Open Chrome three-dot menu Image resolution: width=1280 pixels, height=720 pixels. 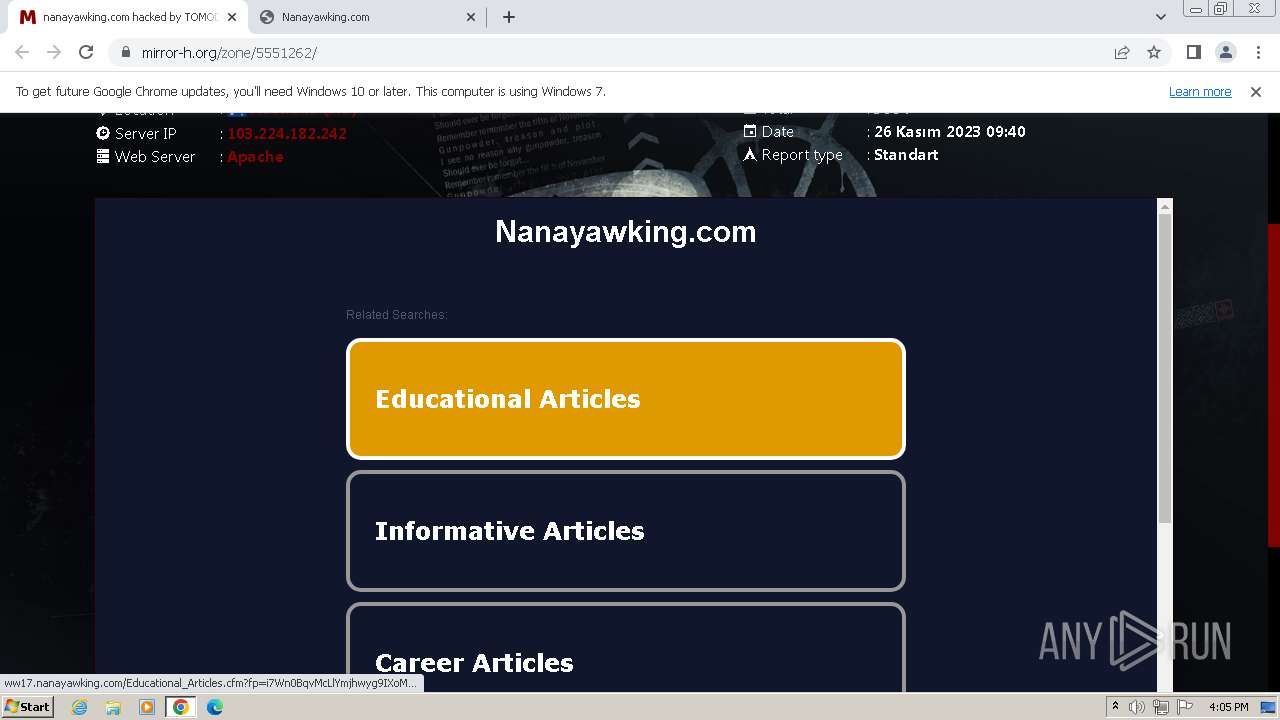pos(1257,52)
